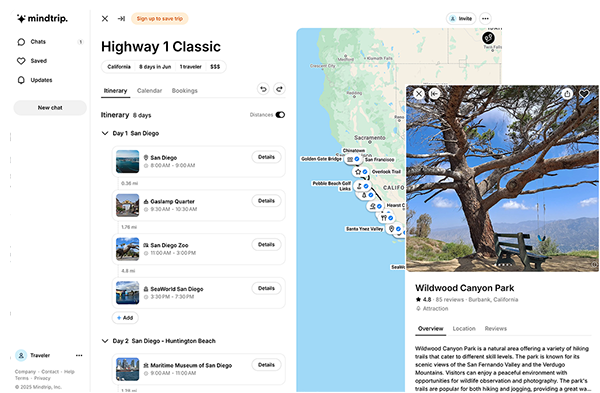The height and width of the screenshot is (393, 600).
Task: Open the Help footer link
Action: click(69, 372)
